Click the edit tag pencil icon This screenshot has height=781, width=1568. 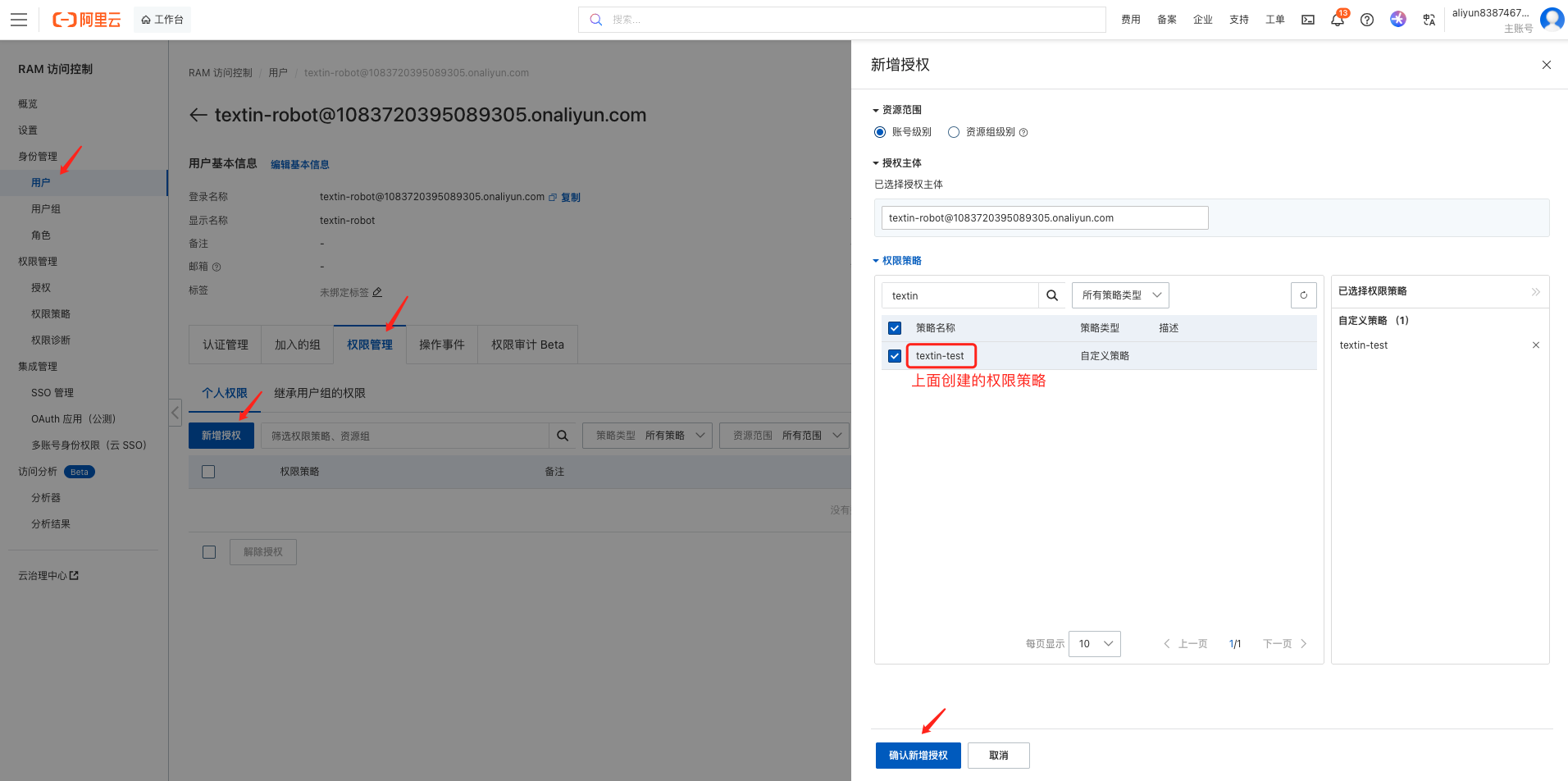377,292
